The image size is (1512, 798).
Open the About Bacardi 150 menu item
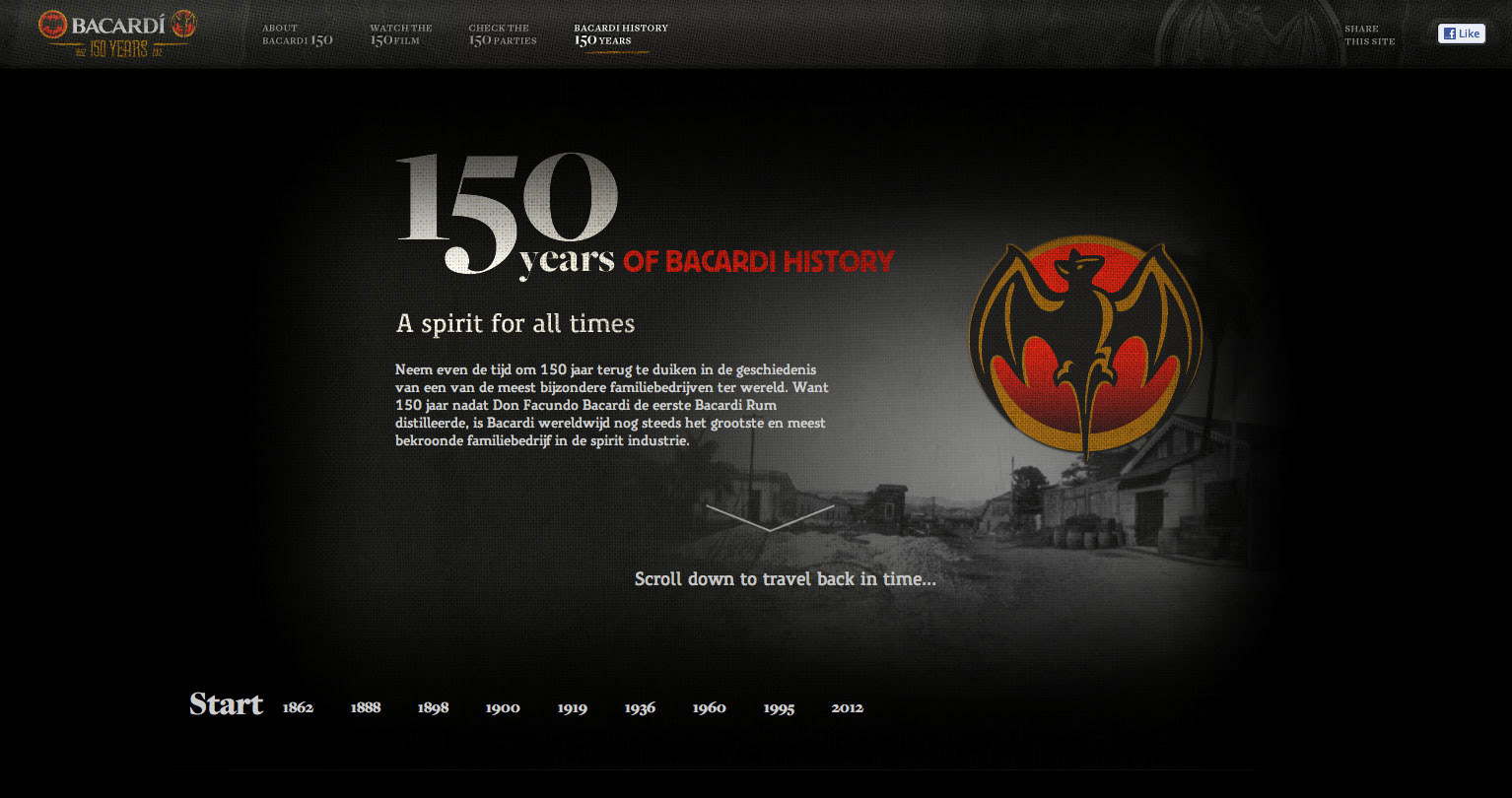tap(298, 34)
